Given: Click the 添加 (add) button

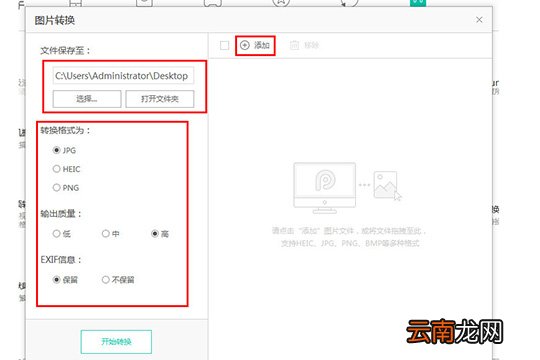Looking at the screenshot, I should (x=255, y=45).
